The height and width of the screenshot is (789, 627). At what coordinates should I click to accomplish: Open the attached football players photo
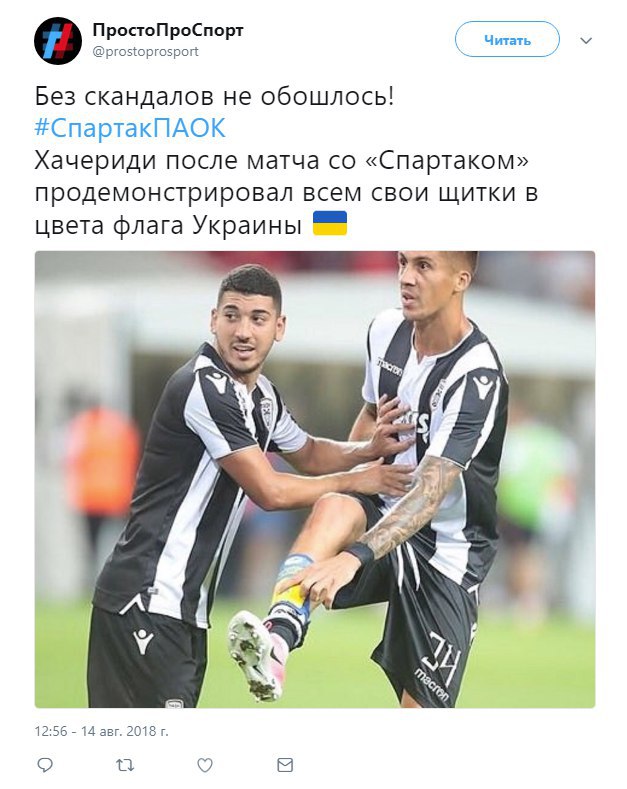coord(315,480)
